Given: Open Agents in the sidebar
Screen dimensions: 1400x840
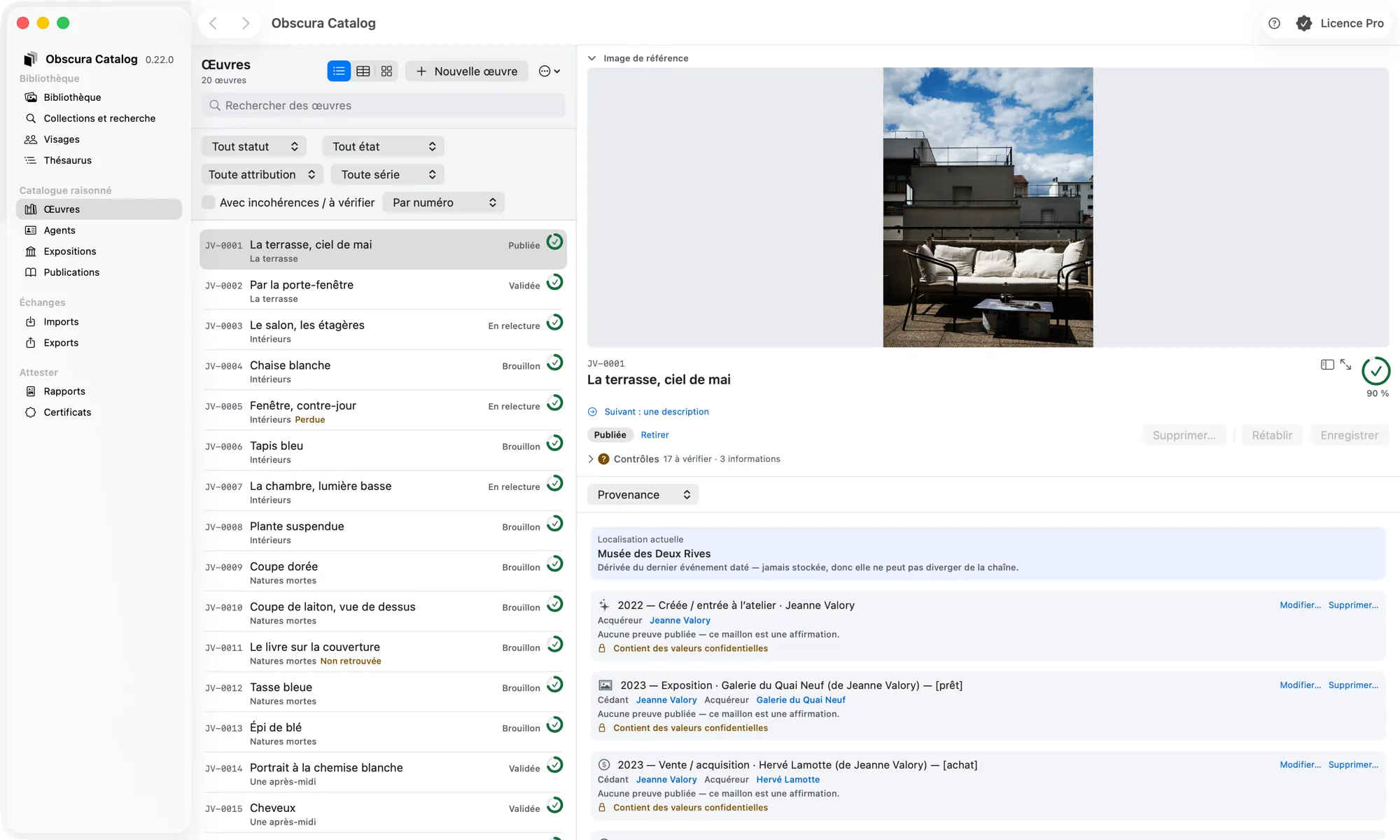Looking at the screenshot, I should (x=59, y=230).
